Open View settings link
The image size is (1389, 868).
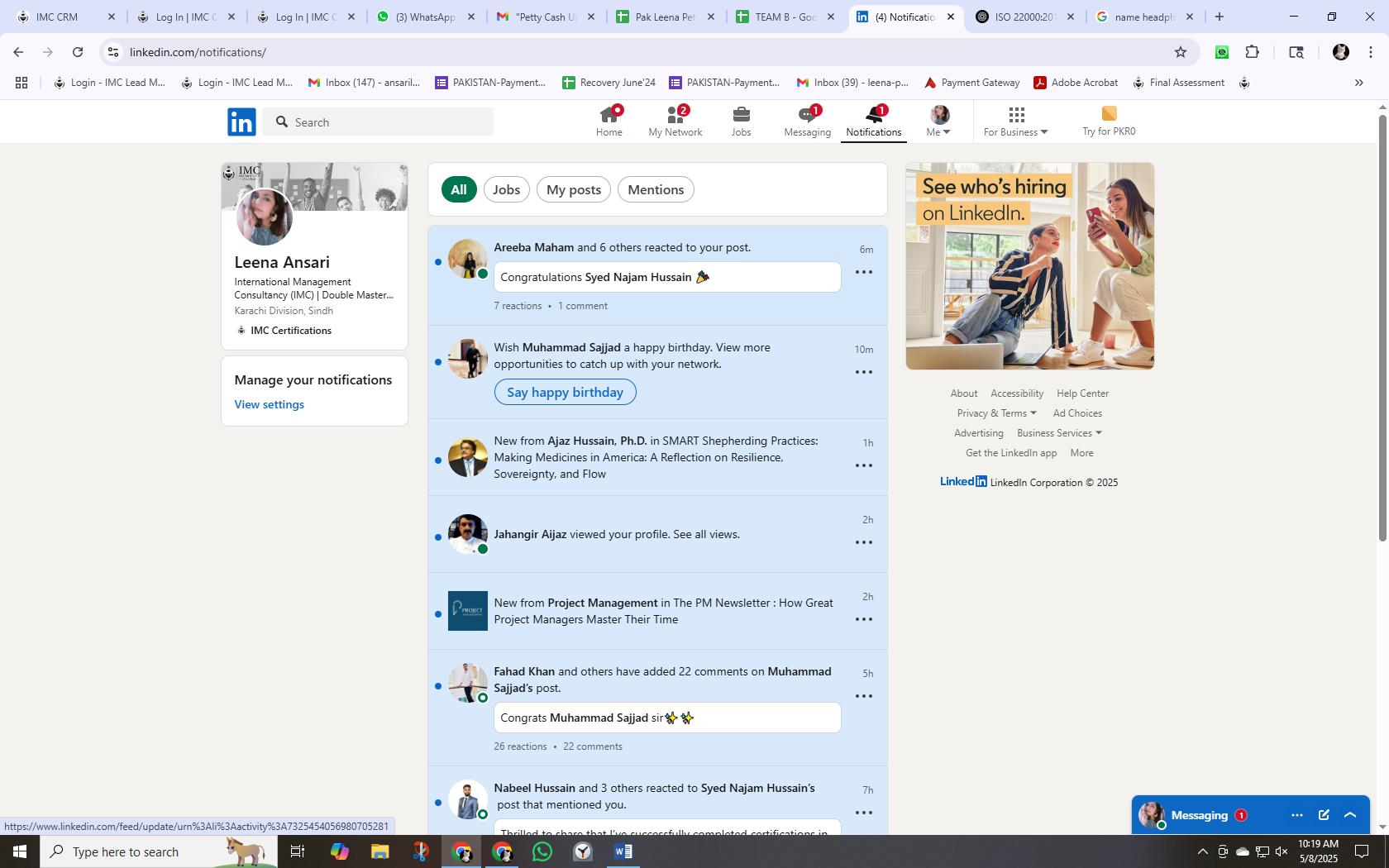[269, 404]
